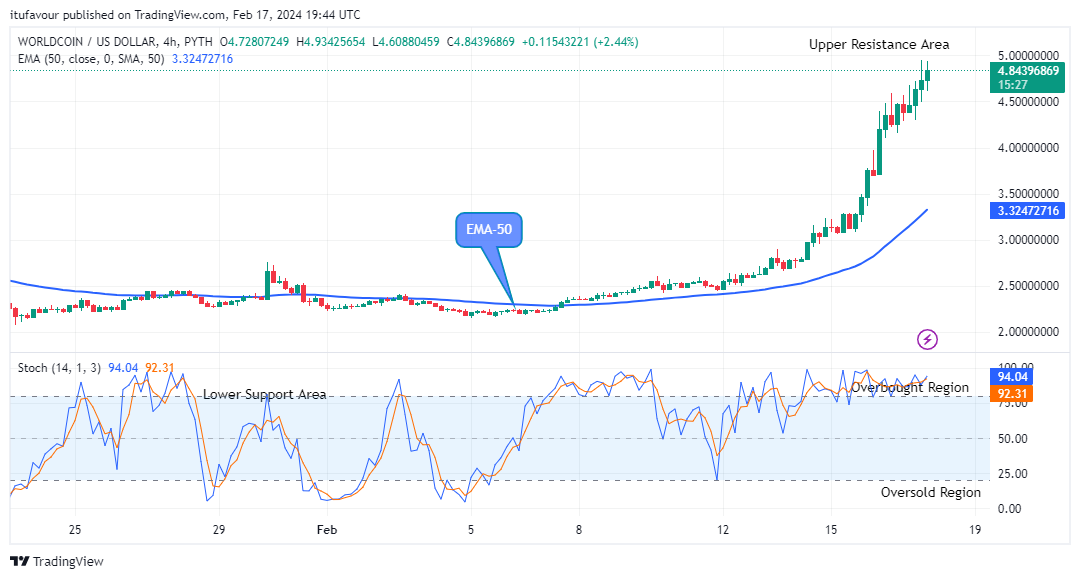The width and height of the screenshot is (1080, 579).
Task: Click the 19 date label on time axis
Action: 975,530
